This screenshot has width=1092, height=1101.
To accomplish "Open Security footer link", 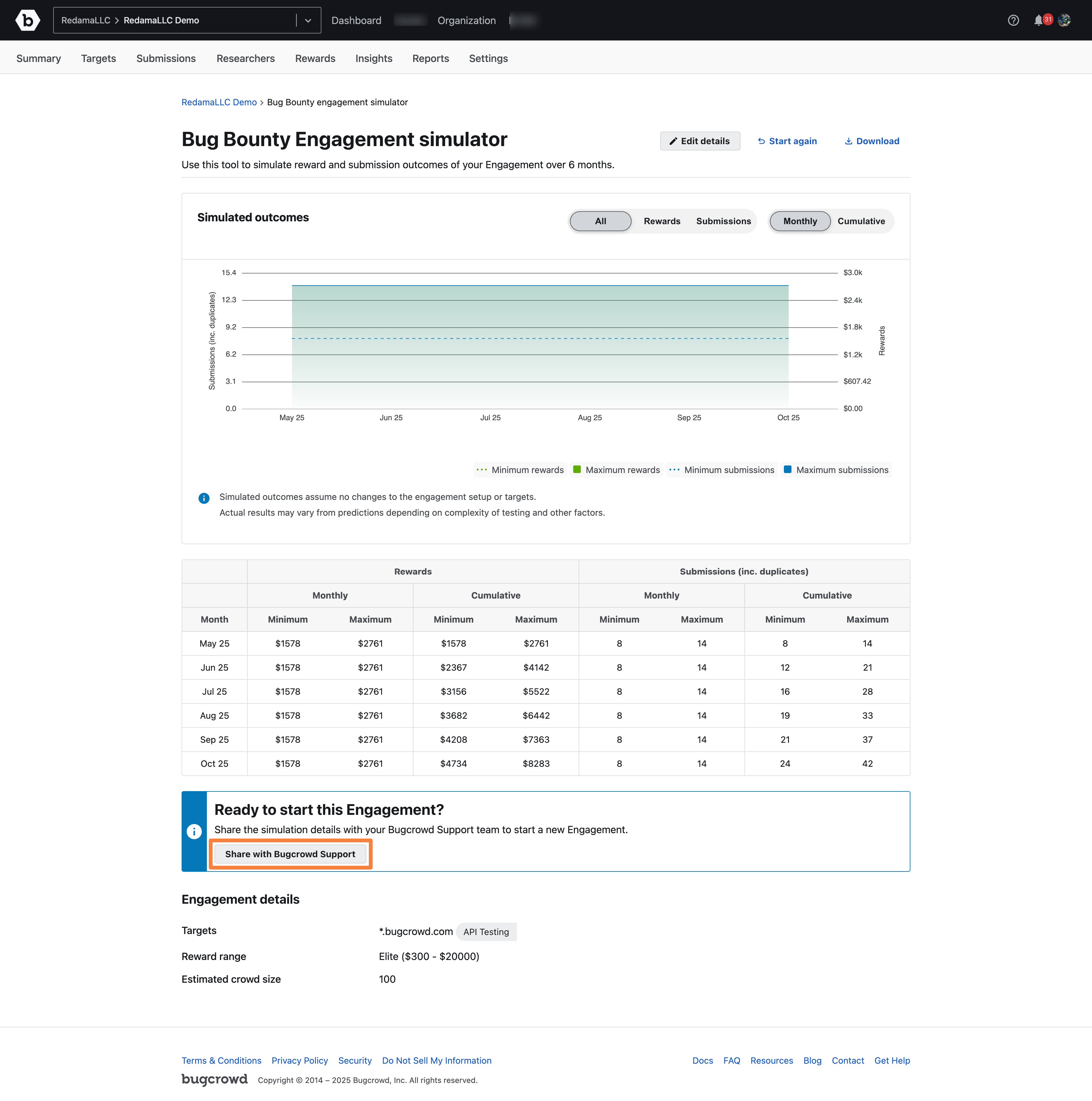I will [x=355, y=1061].
